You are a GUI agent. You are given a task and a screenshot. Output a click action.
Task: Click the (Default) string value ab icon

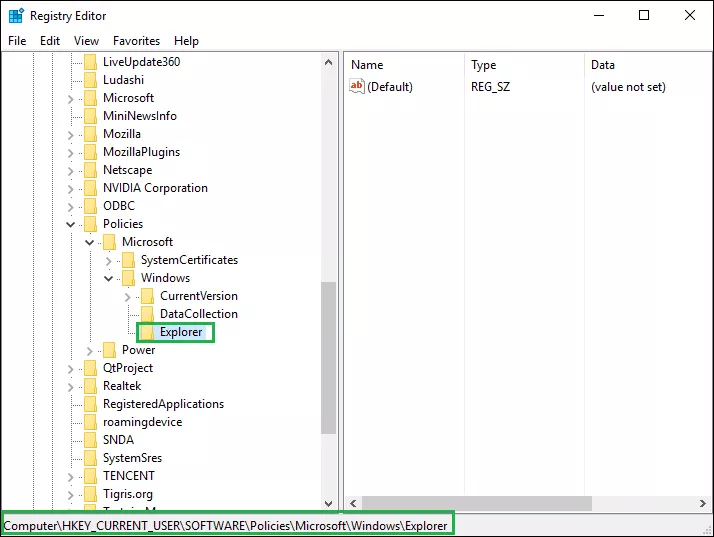click(357, 86)
